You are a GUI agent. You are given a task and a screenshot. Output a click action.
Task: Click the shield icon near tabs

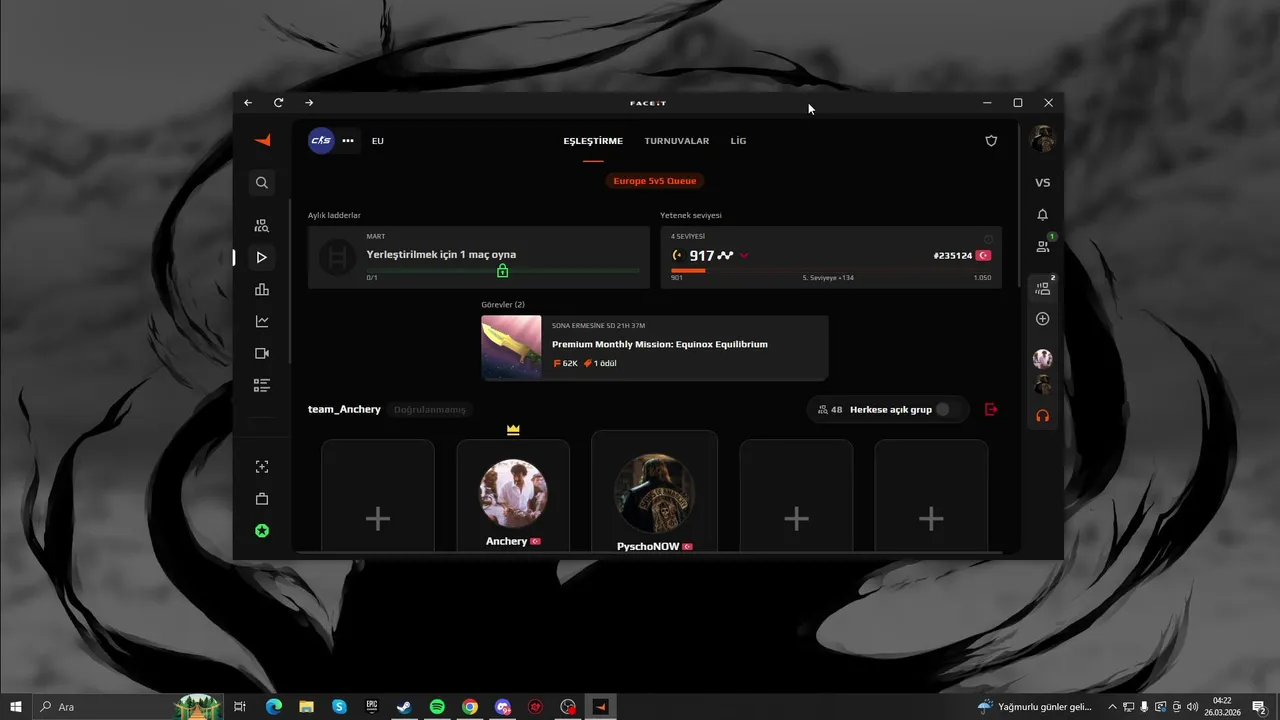(991, 141)
